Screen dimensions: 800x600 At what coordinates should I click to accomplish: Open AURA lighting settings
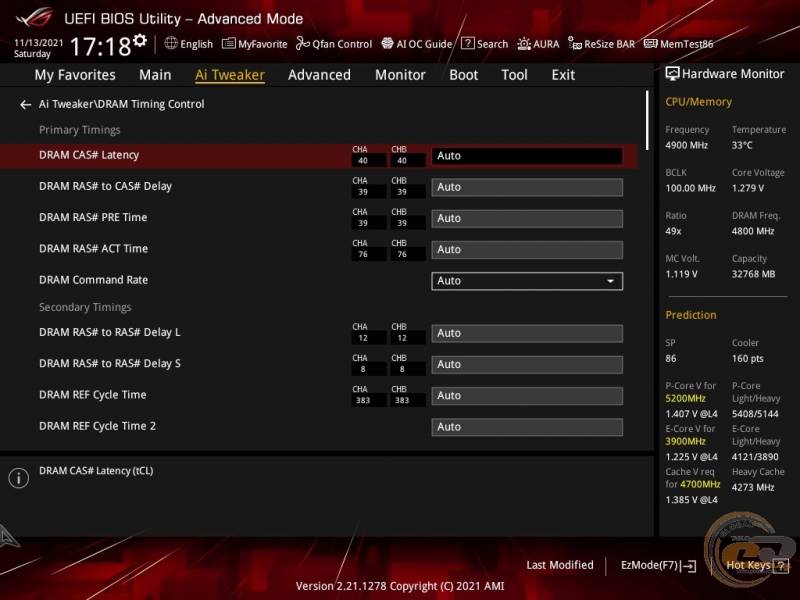coord(538,44)
